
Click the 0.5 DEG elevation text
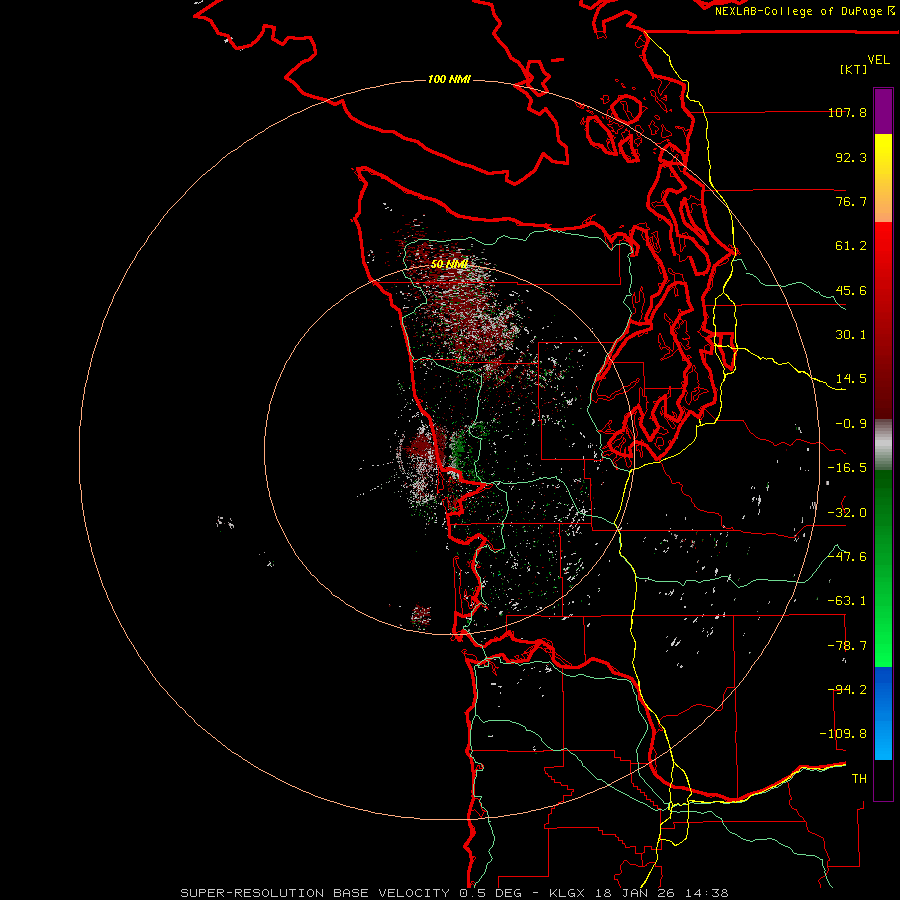pyautogui.click(x=490, y=893)
